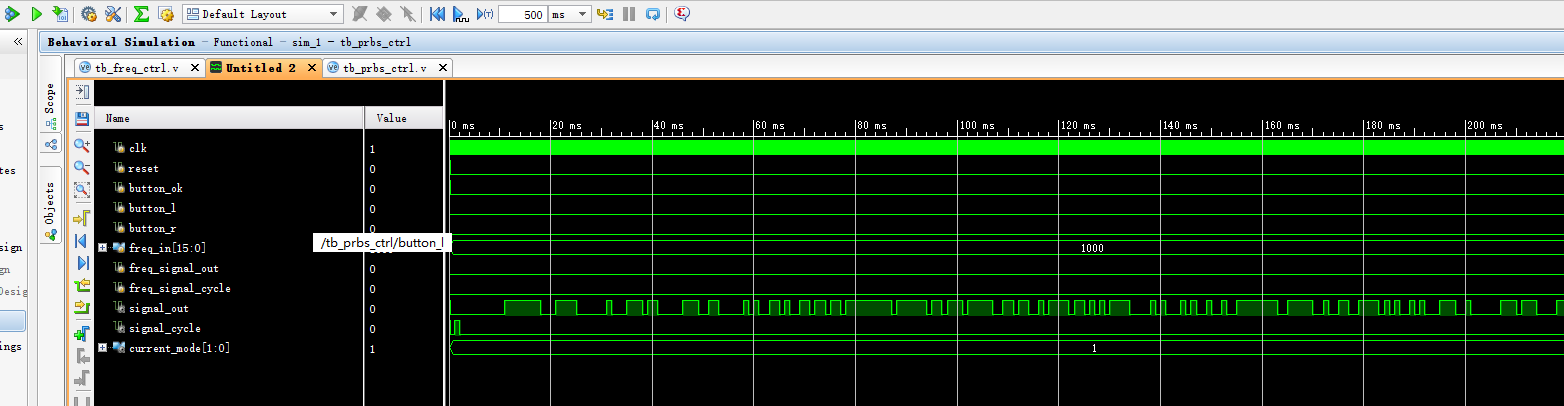Close the Untitled 2 tab
Screen dimensions: 1564x406
[x=312, y=68]
